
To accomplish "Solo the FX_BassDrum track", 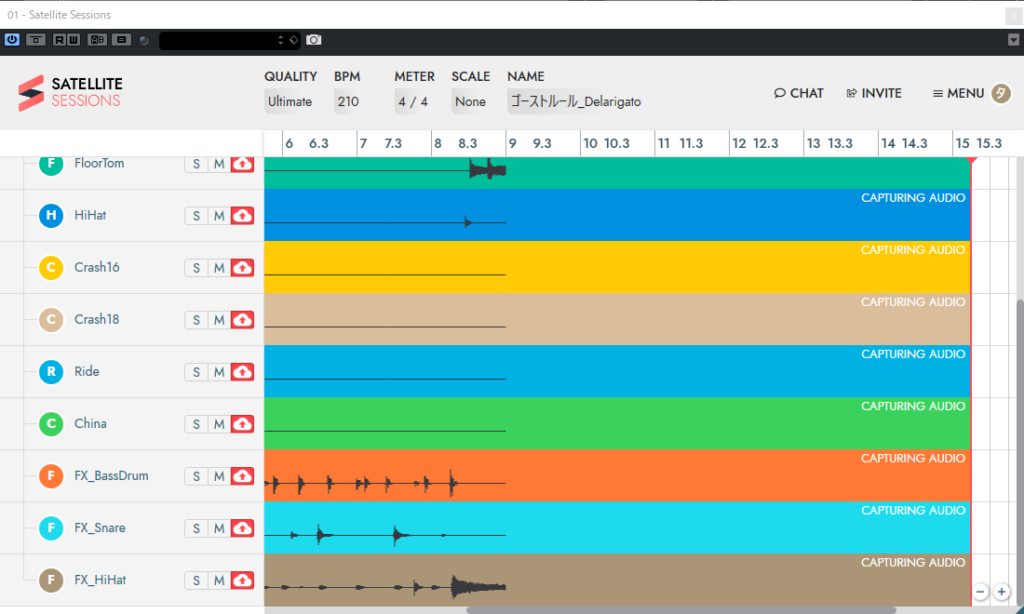I will point(196,476).
